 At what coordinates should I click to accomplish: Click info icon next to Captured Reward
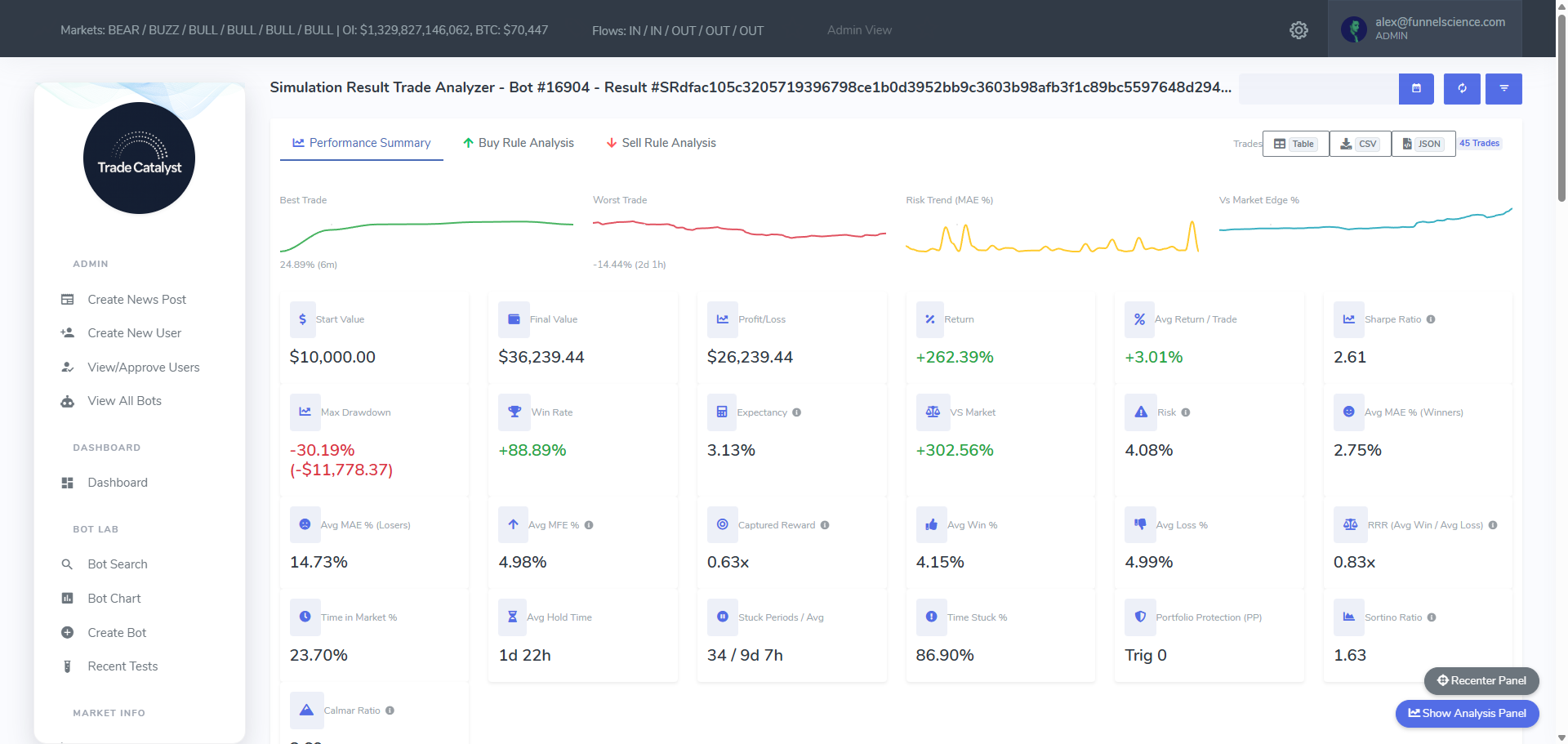[825, 525]
